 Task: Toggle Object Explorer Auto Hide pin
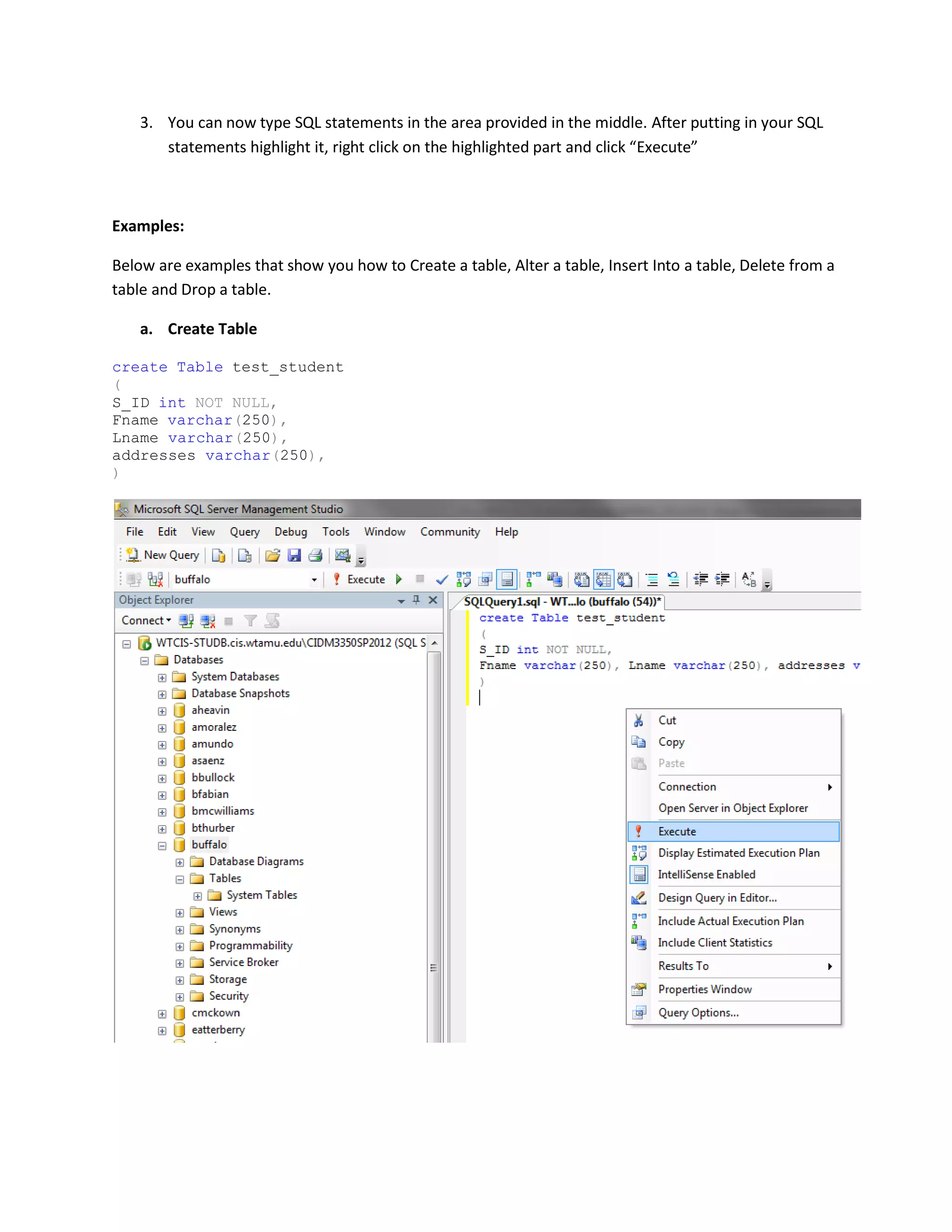click(x=416, y=600)
